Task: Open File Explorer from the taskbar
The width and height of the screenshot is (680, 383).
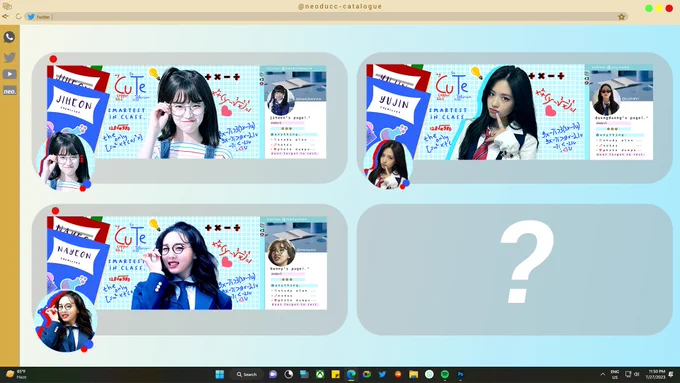Action: click(413, 374)
